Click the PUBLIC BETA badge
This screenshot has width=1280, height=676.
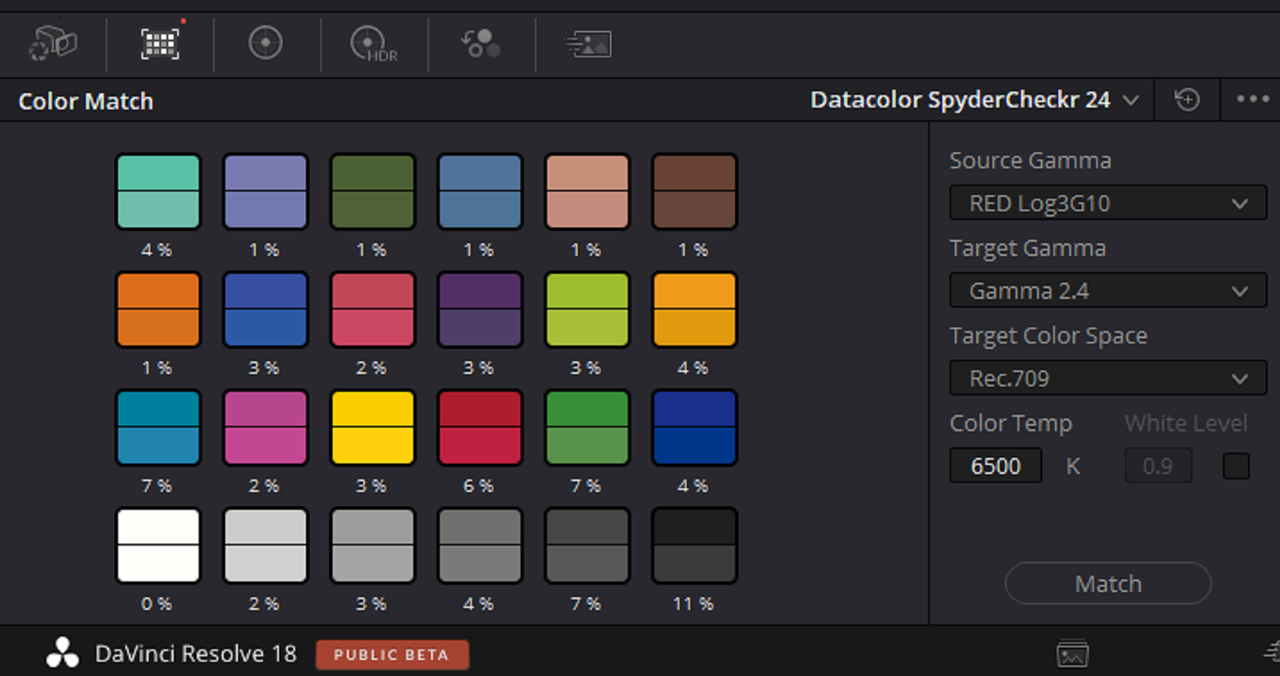[x=392, y=655]
